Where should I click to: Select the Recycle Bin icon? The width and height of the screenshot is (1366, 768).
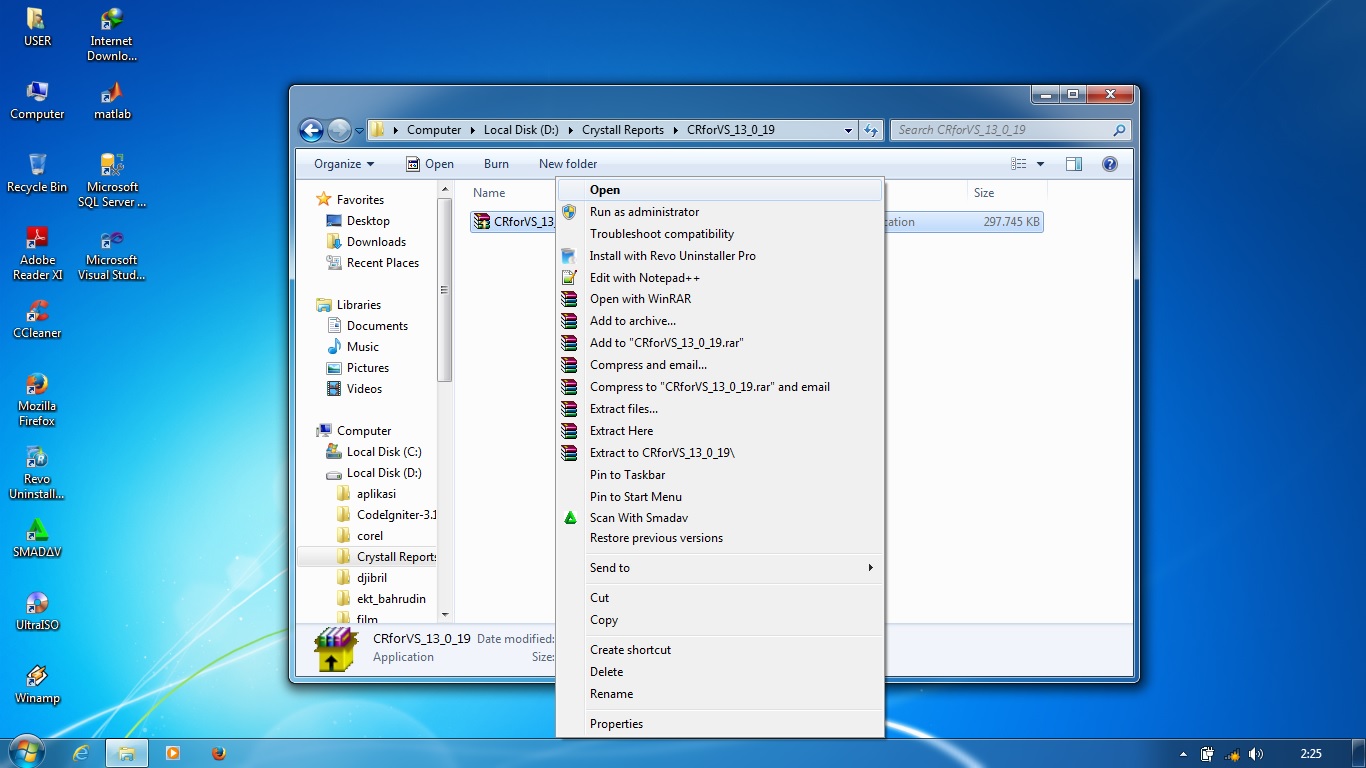[37, 173]
